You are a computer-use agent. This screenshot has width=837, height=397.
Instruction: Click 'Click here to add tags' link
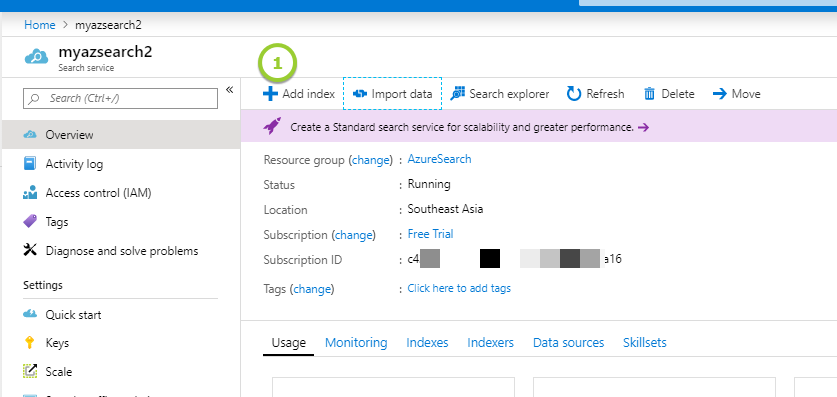(459, 288)
